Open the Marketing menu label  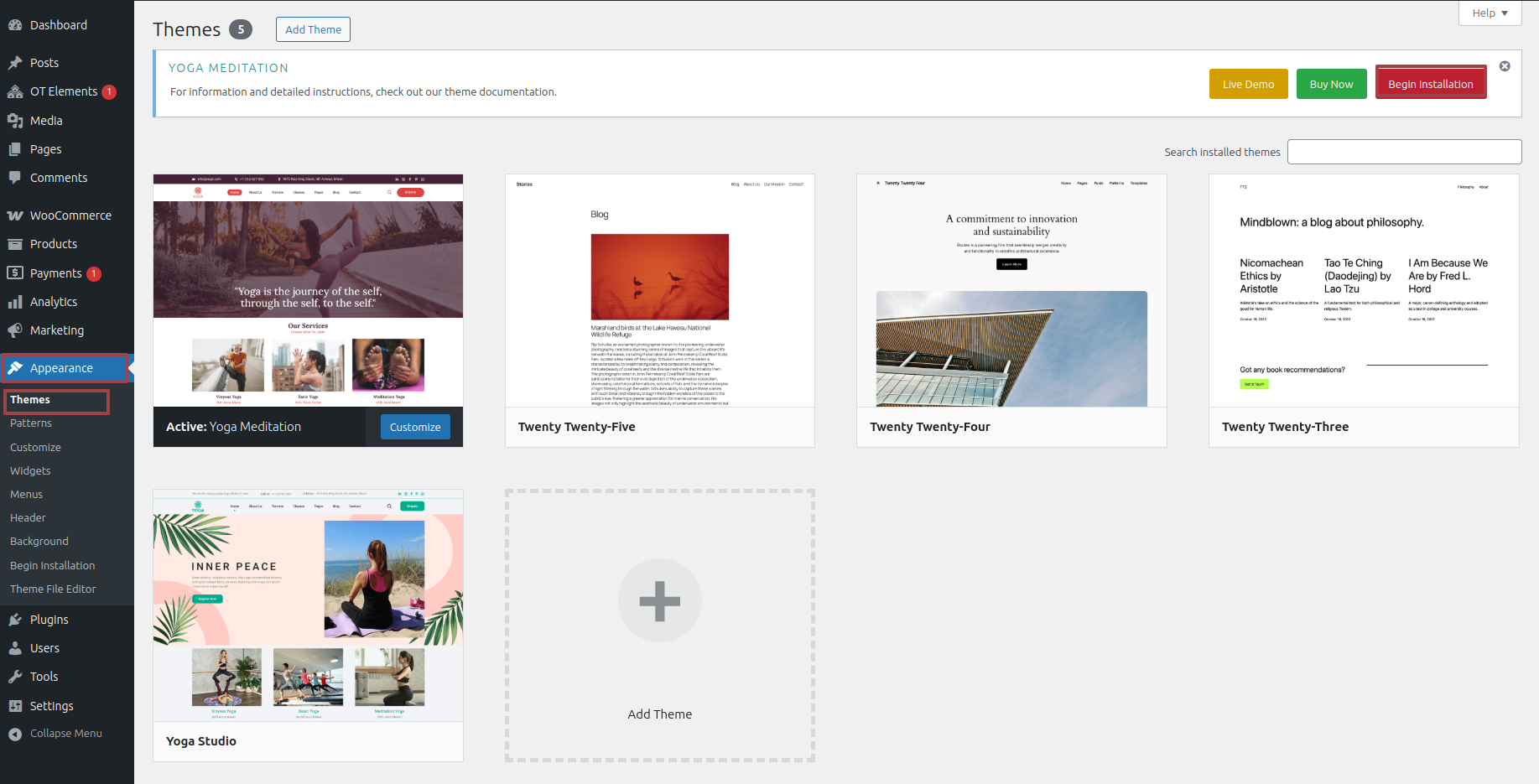coord(57,330)
